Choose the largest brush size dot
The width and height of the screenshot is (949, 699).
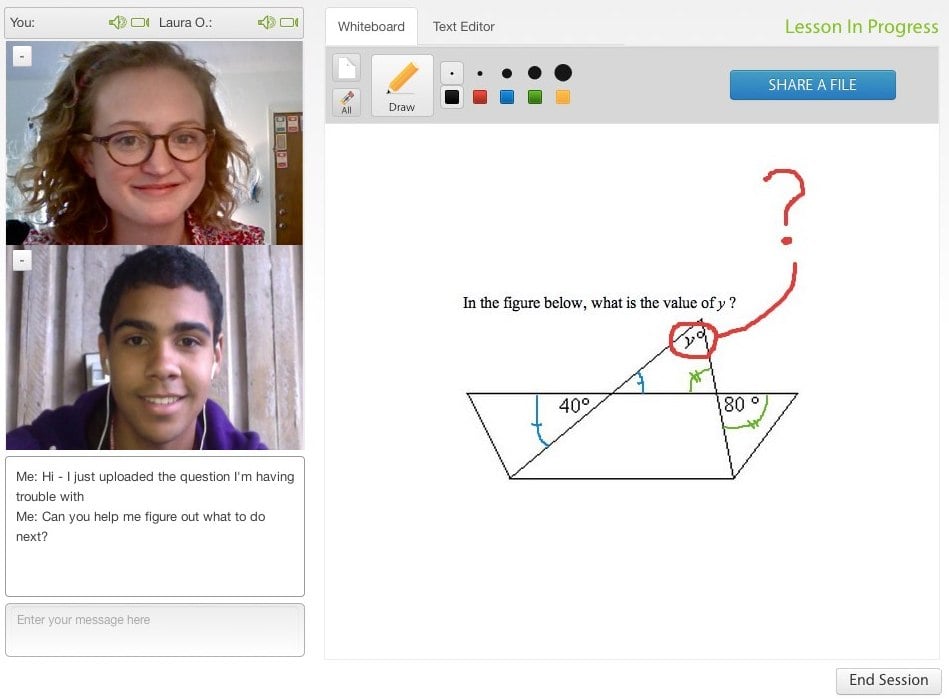click(563, 73)
